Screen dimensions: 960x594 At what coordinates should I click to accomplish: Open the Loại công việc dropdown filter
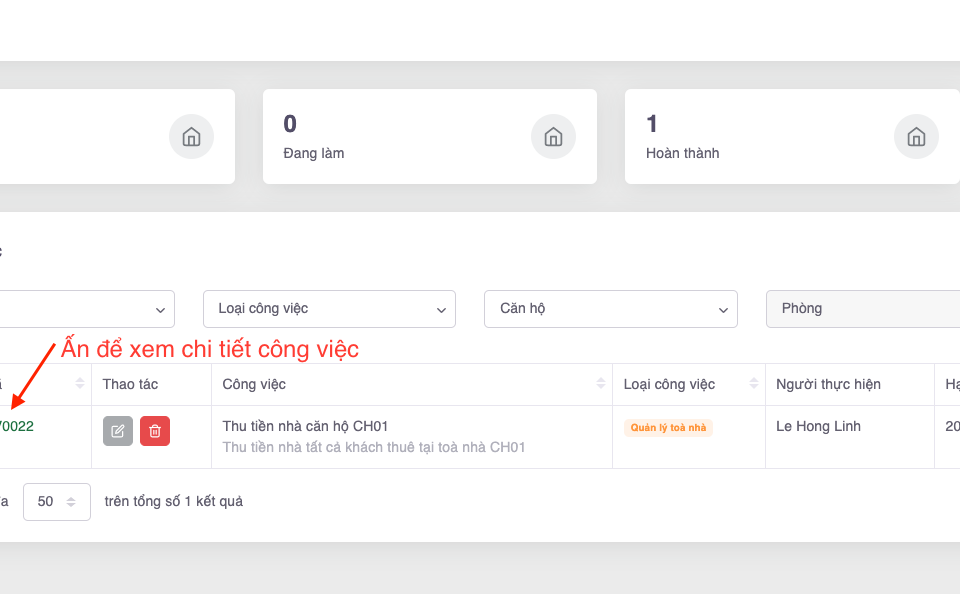pyautogui.click(x=329, y=309)
